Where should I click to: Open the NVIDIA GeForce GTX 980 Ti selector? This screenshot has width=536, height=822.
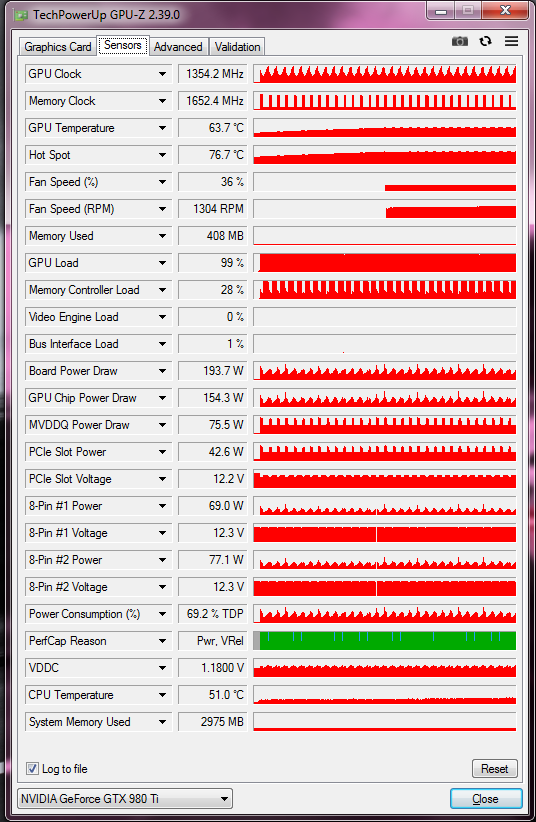tap(125, 798)
